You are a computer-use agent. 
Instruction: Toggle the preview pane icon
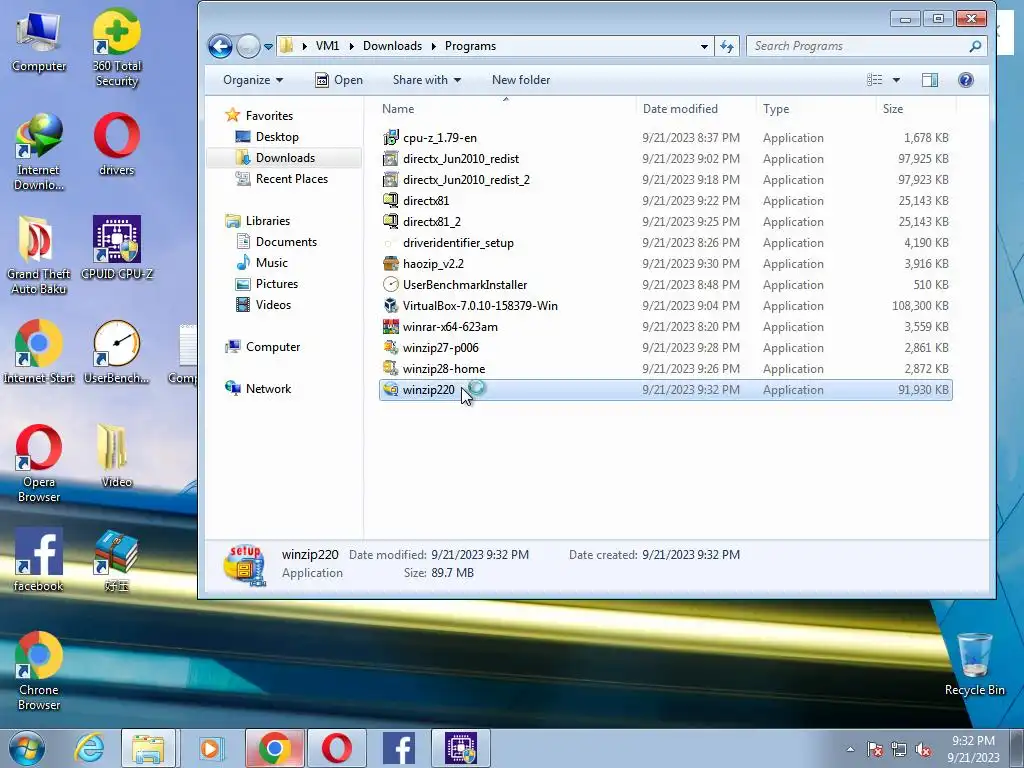[x=929, y=80]
